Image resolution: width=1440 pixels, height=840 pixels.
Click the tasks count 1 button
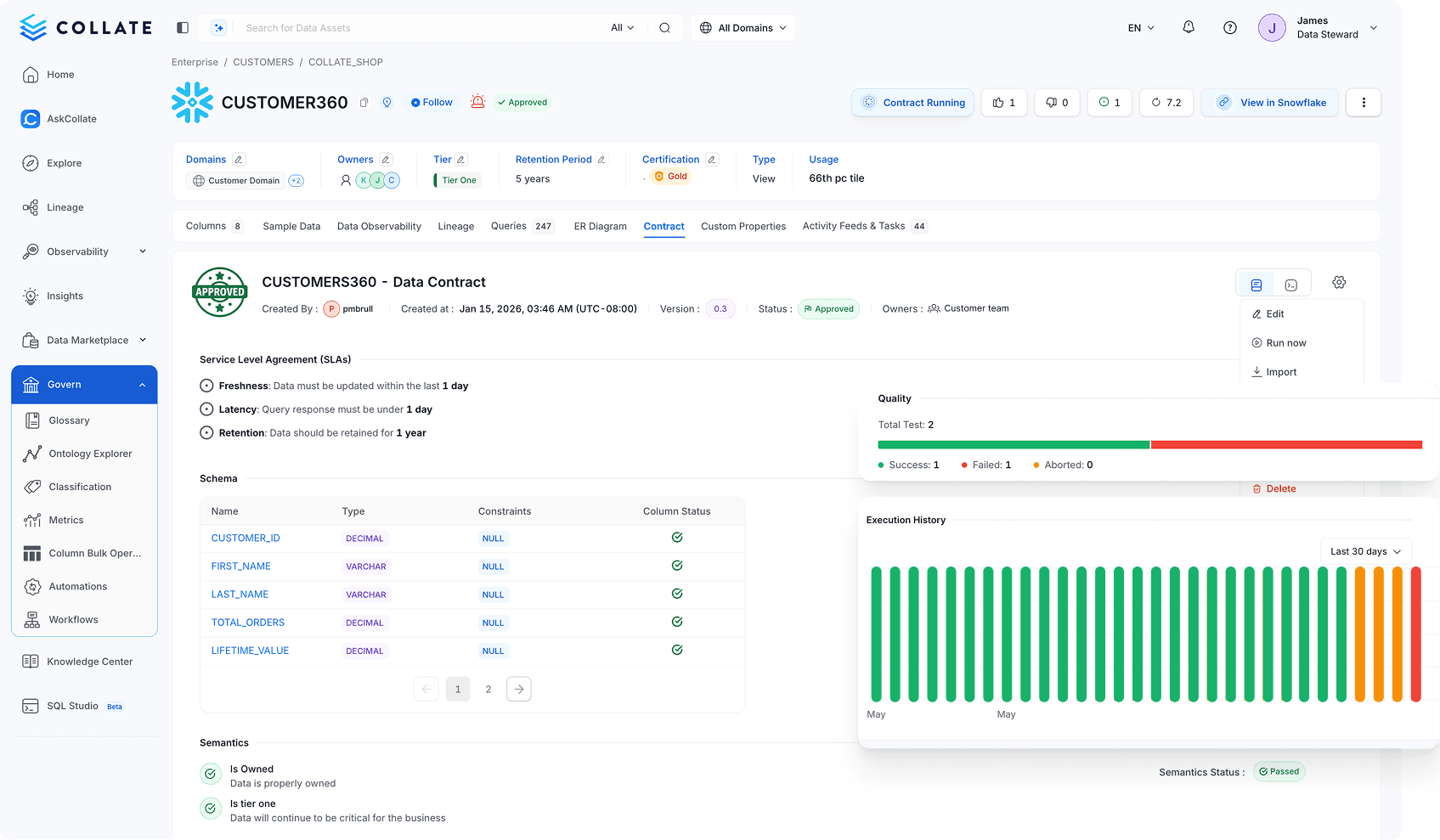coord(1110,103)
